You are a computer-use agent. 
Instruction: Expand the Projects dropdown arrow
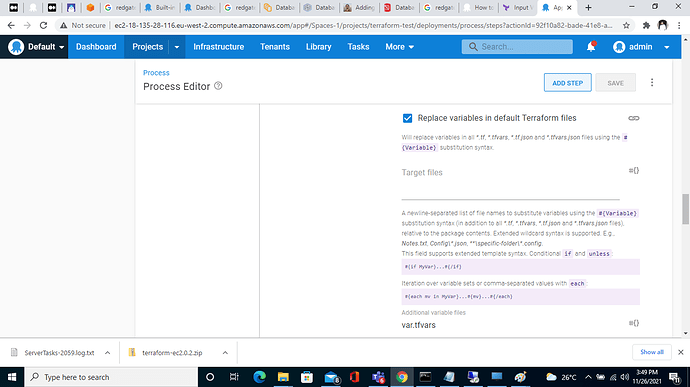click(x=176, y=47)
